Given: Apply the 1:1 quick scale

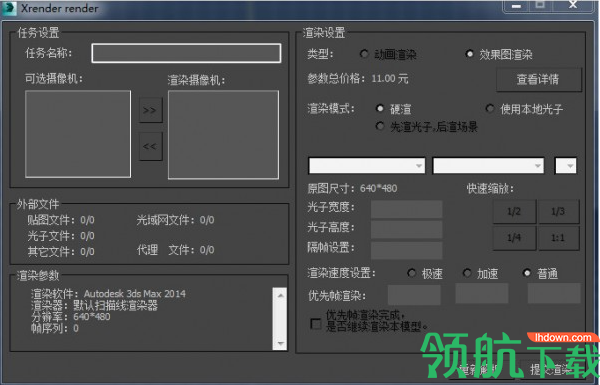Looking at the screenshot, I should coord(558,238).
